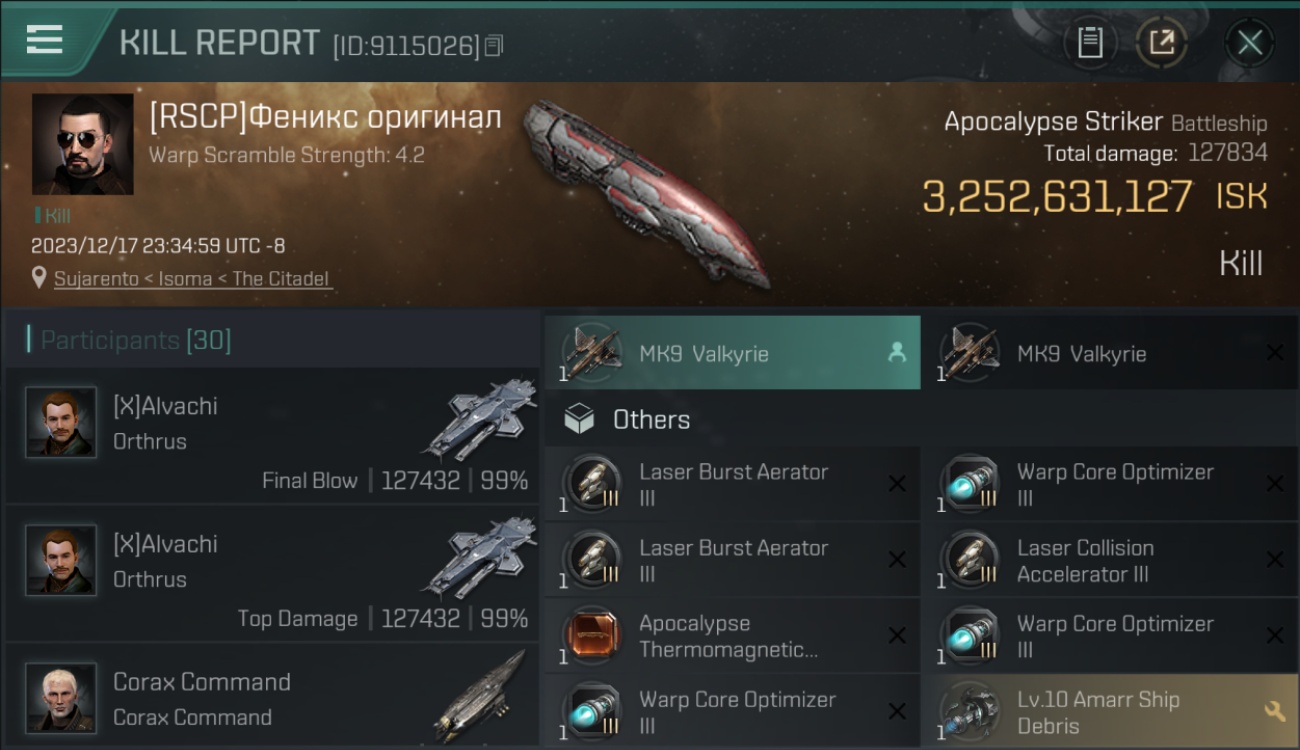
Task: Select Alvachi Top Damage participant entry
Action: (x=272, y=574)
